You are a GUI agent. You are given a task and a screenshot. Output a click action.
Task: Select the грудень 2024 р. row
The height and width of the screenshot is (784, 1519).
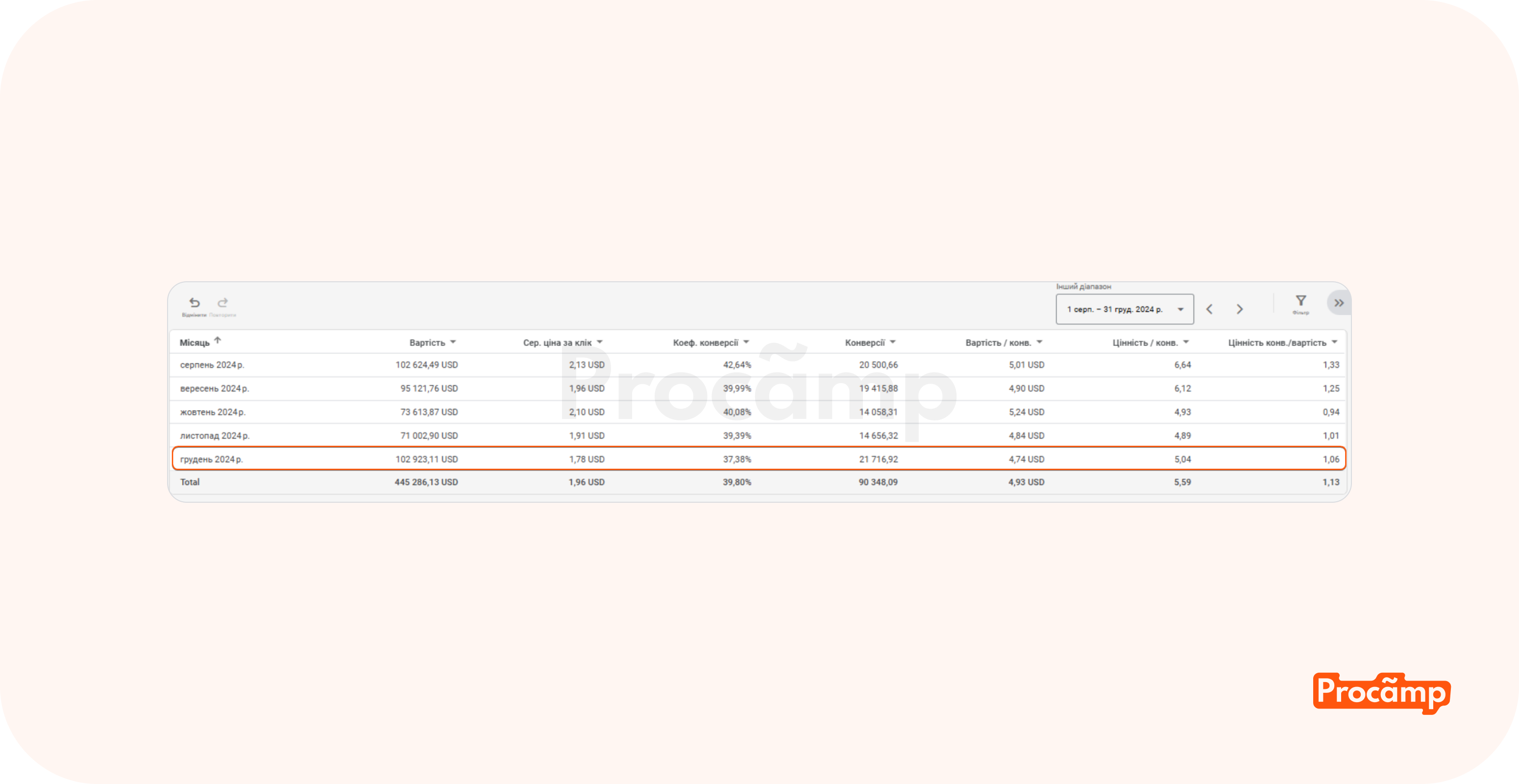click(x=211, y=459)
